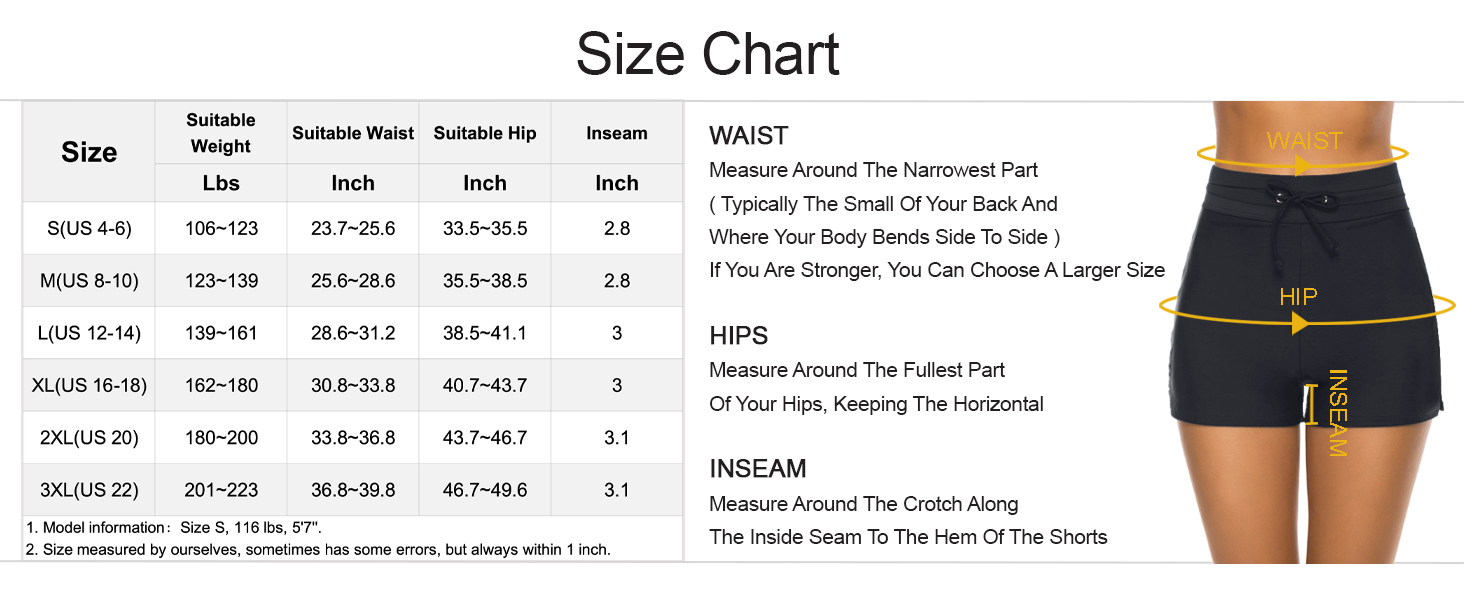Select the Suitable Weight column header

pos(221,133)
